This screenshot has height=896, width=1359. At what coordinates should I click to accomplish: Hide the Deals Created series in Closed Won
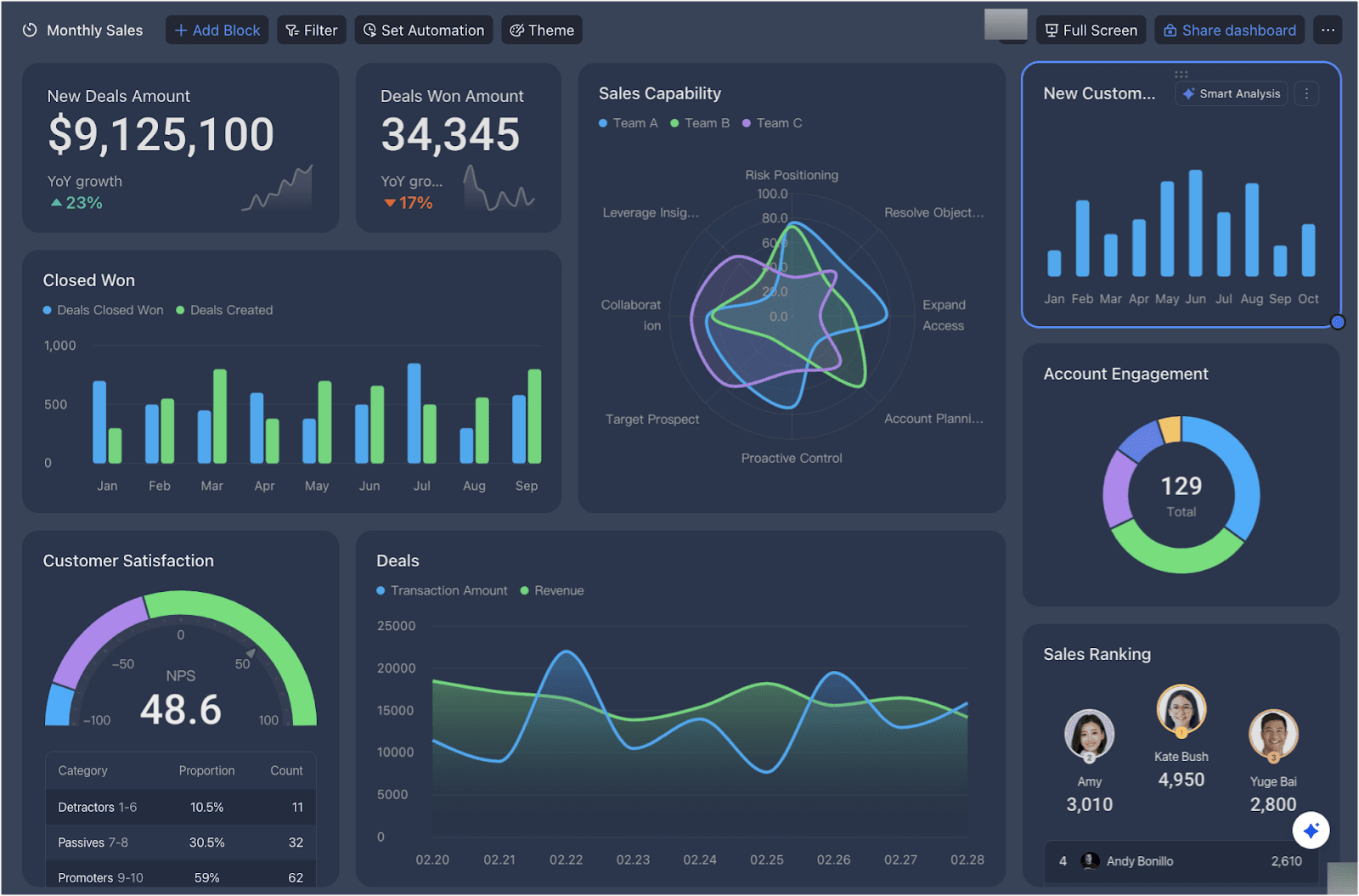click(223, 310)
